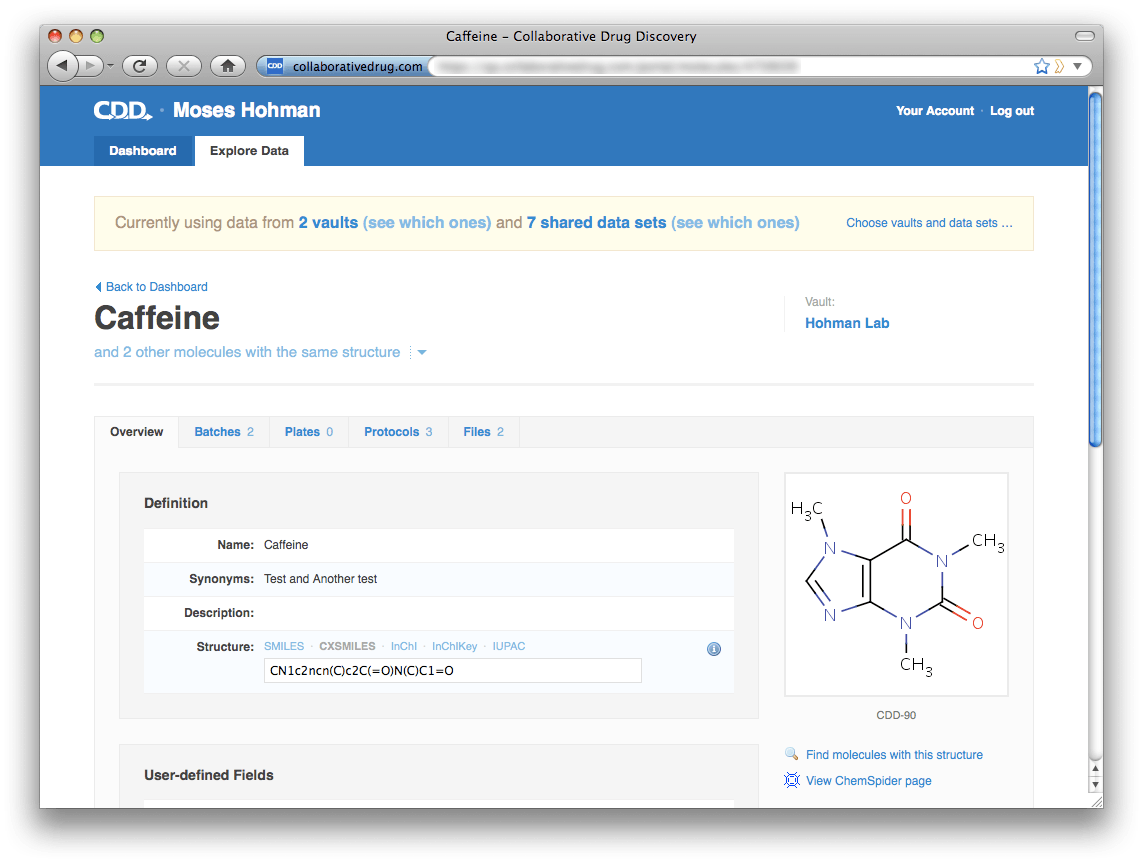Open the Batches 2 tab

click(224, 432)
